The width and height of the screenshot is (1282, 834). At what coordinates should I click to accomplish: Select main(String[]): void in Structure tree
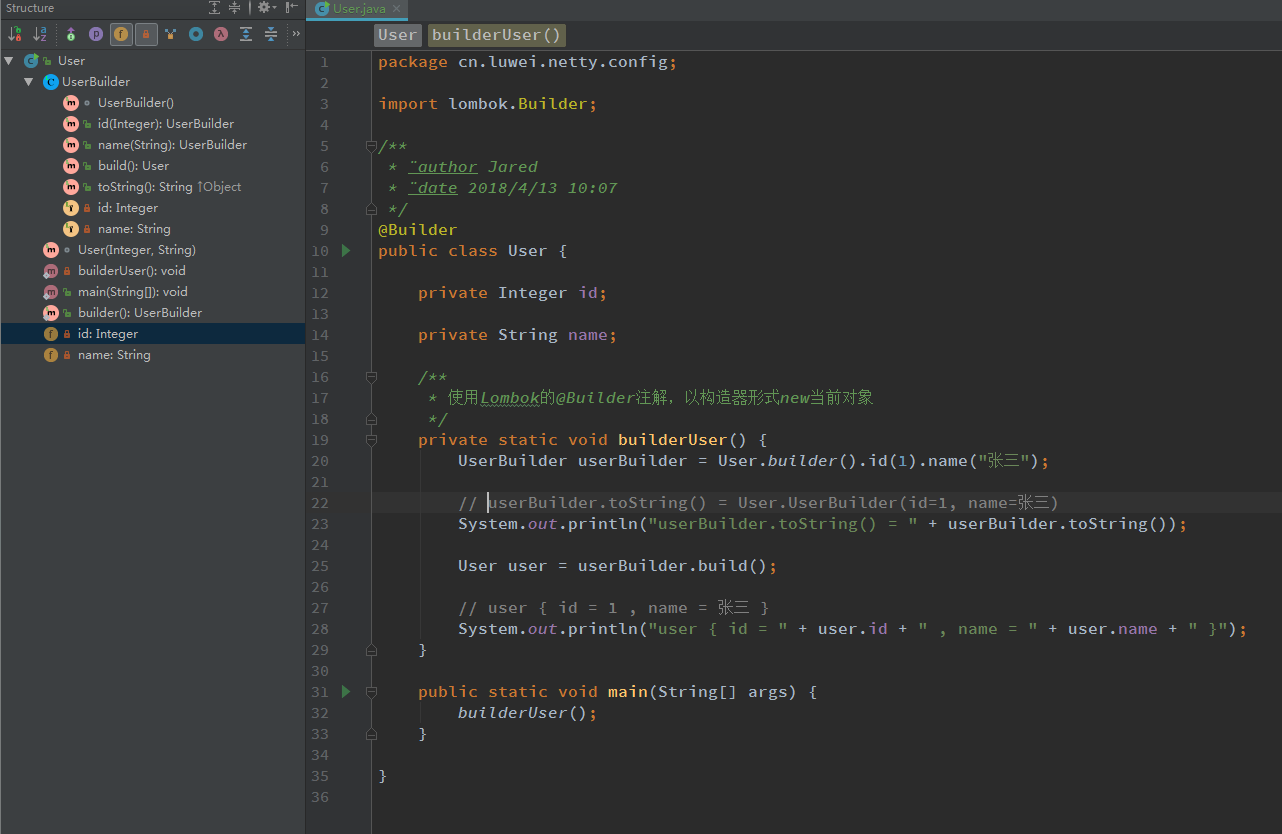point(132,292)
